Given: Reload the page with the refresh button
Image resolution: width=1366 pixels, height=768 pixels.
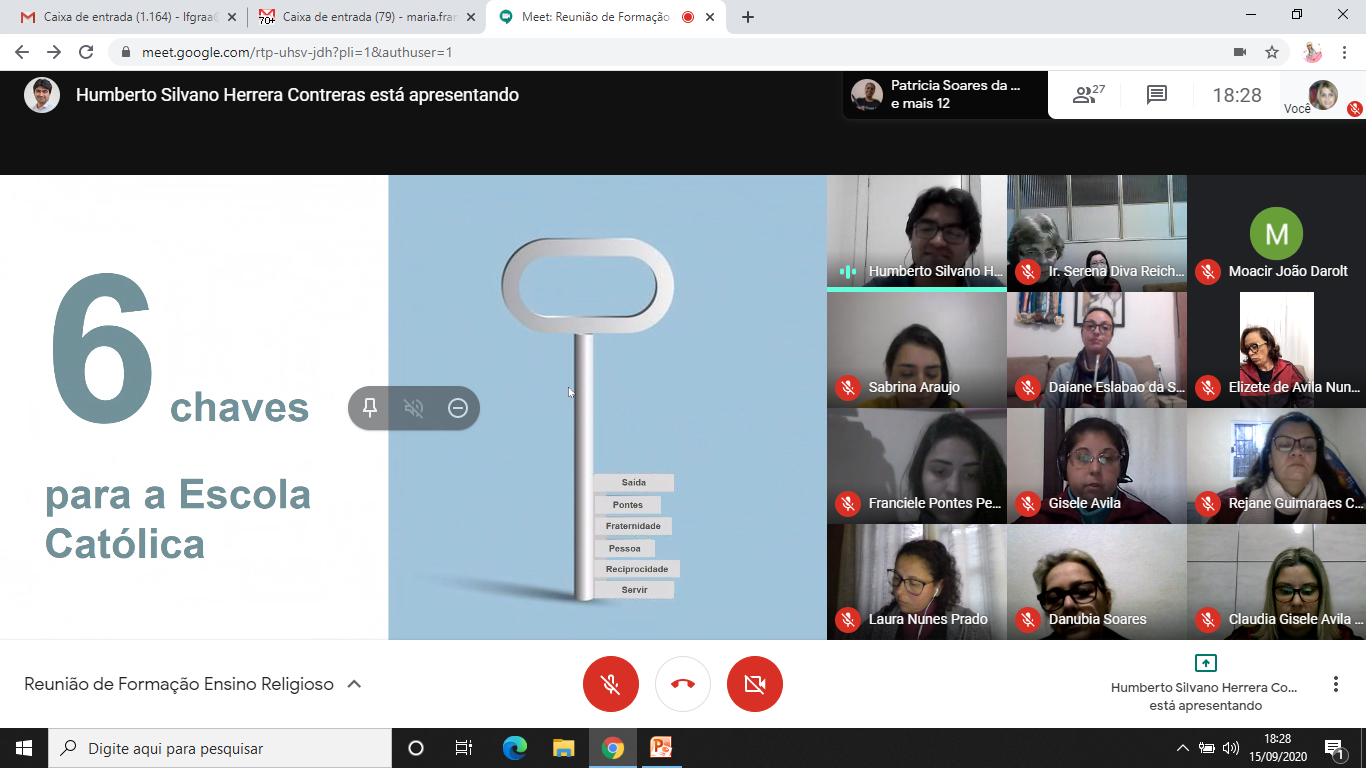Looking at the screenshot, I should [x=86, y=52].
